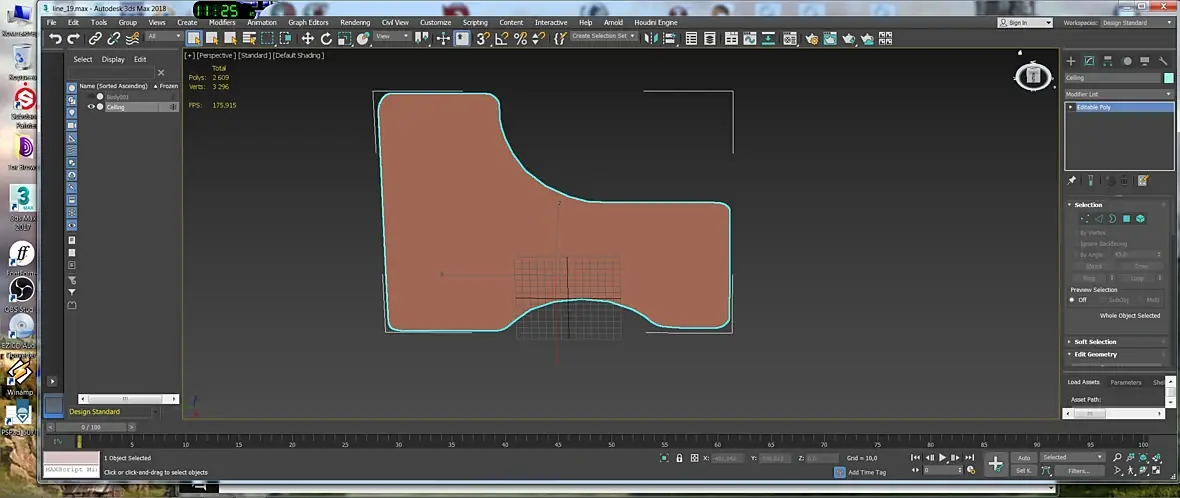The image size is (1180, 498).
Task: Switch to the Hierarchy command panel tab
Action: tap(1108, 61)
